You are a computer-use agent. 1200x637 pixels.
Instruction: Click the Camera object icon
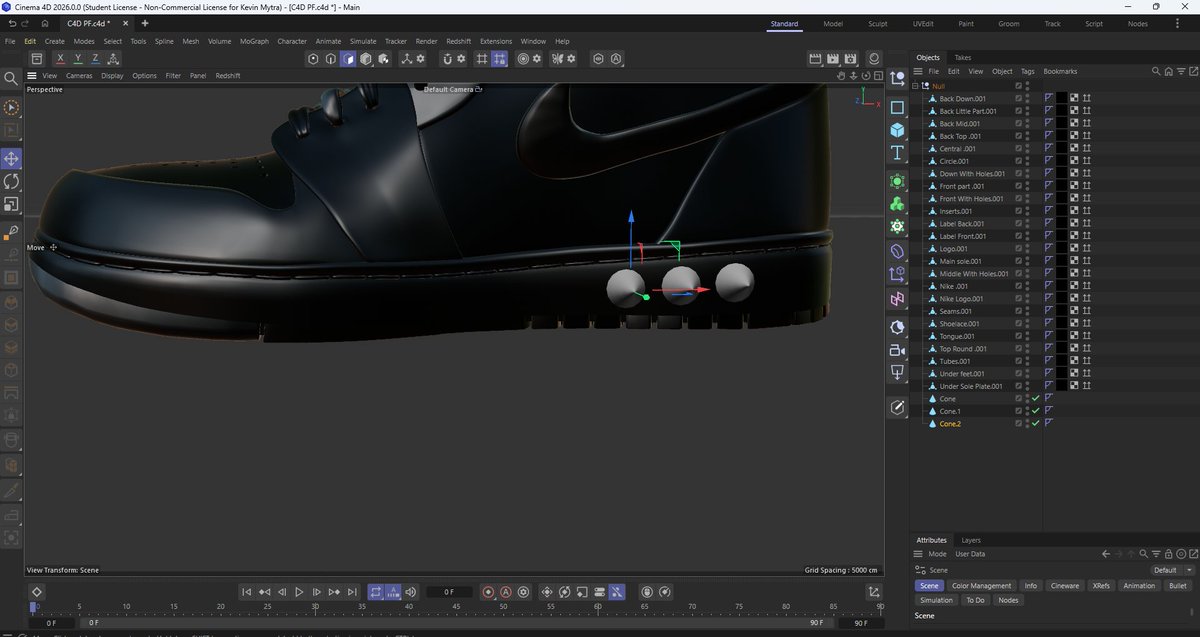(897, 350)
